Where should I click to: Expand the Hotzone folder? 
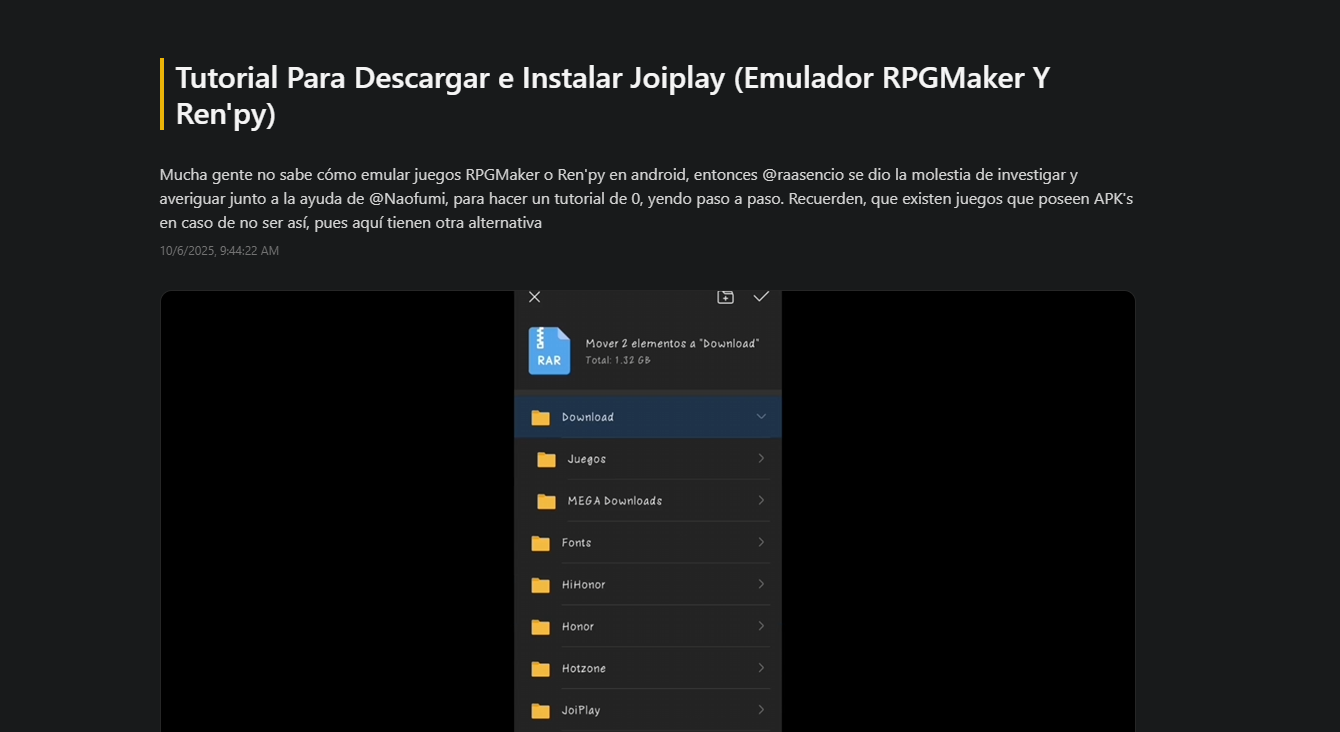(762, 668)
